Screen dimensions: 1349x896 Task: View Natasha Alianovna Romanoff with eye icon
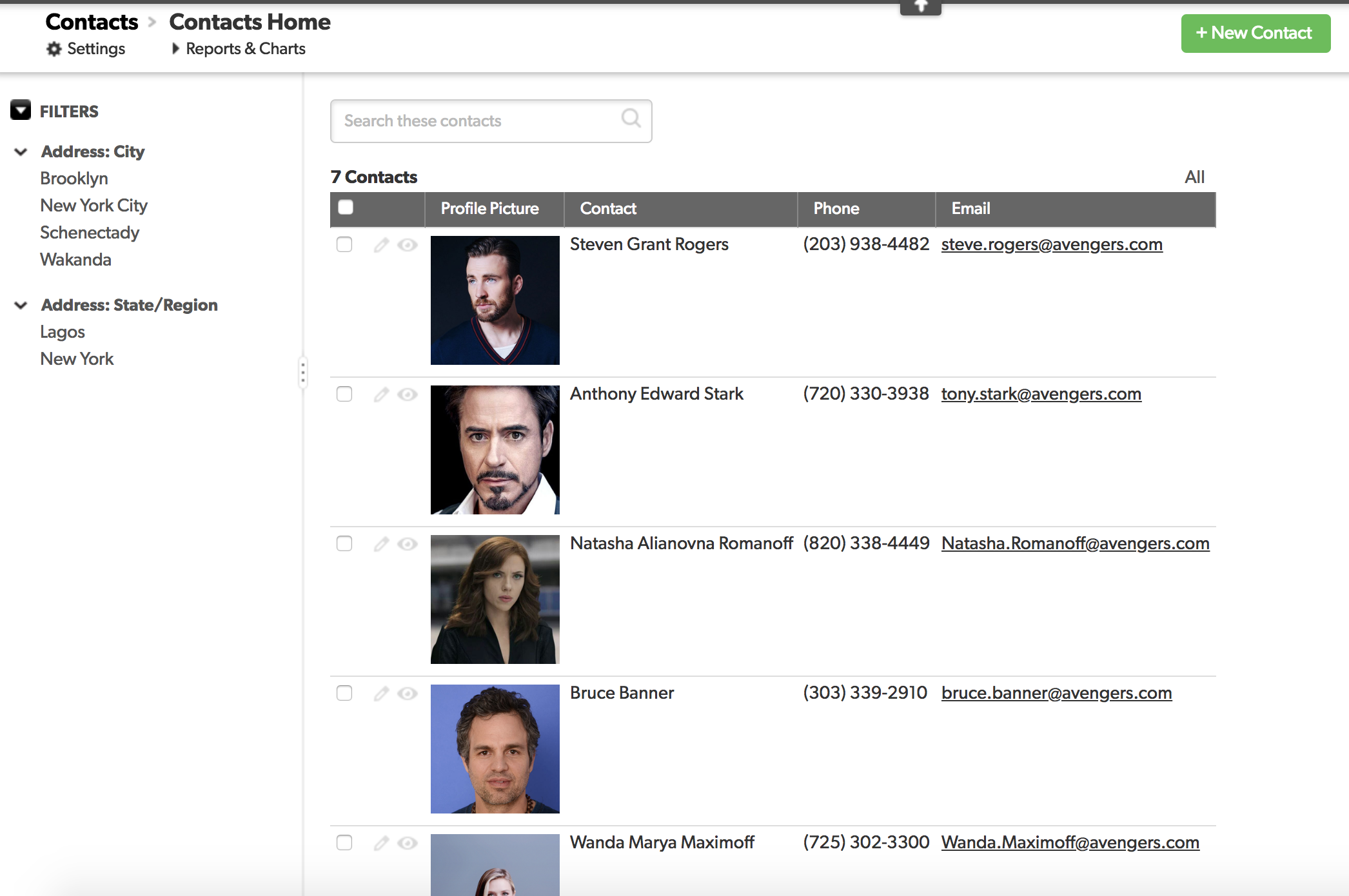[408, 544]
